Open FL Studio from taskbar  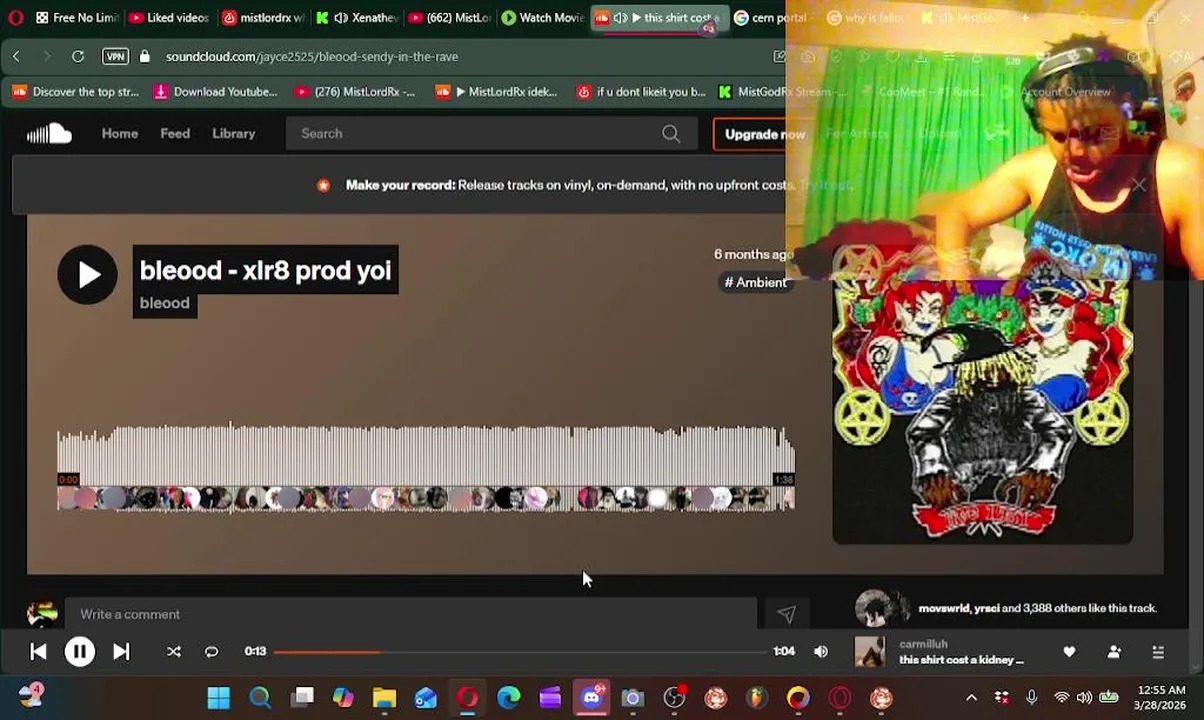[x=757, y=697]
